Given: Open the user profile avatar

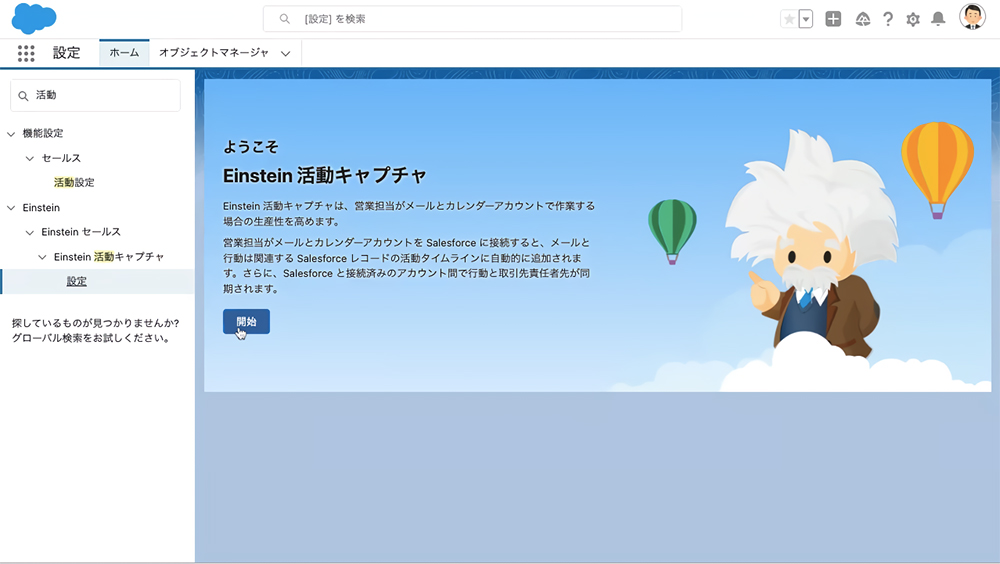Looking at the screenshot, I should coord(972,17).
